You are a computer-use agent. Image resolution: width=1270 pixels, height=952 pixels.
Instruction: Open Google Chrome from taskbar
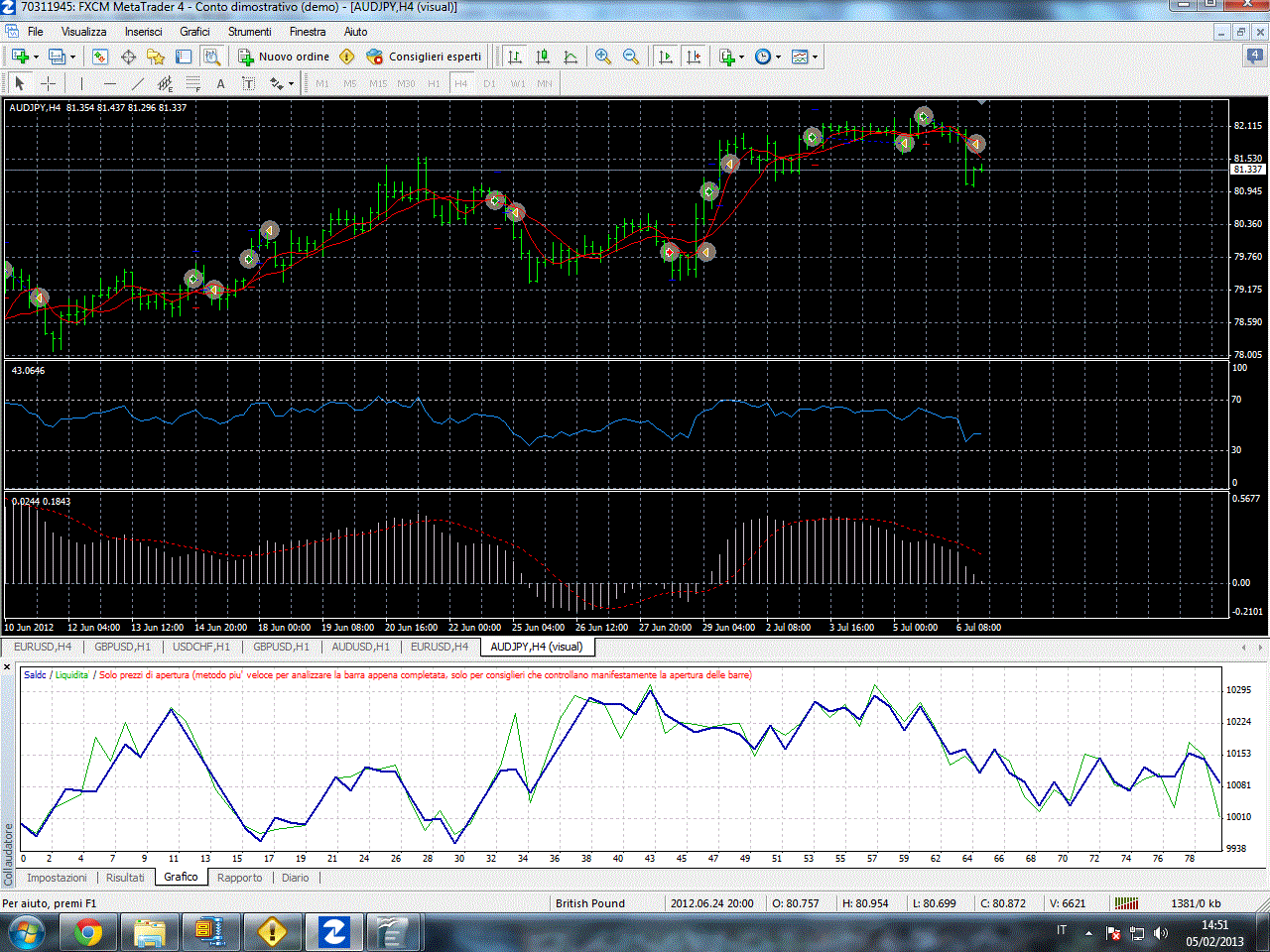click(x=88, y=933)
